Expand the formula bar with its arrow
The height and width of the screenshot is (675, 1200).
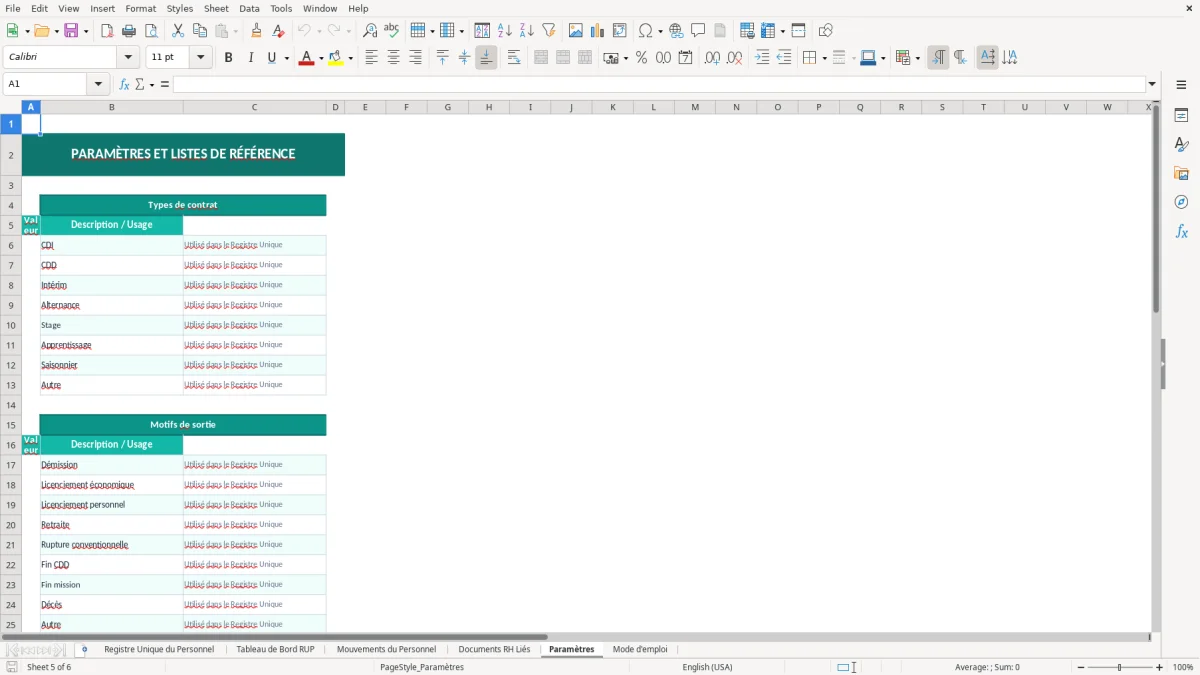(1153, 84)
